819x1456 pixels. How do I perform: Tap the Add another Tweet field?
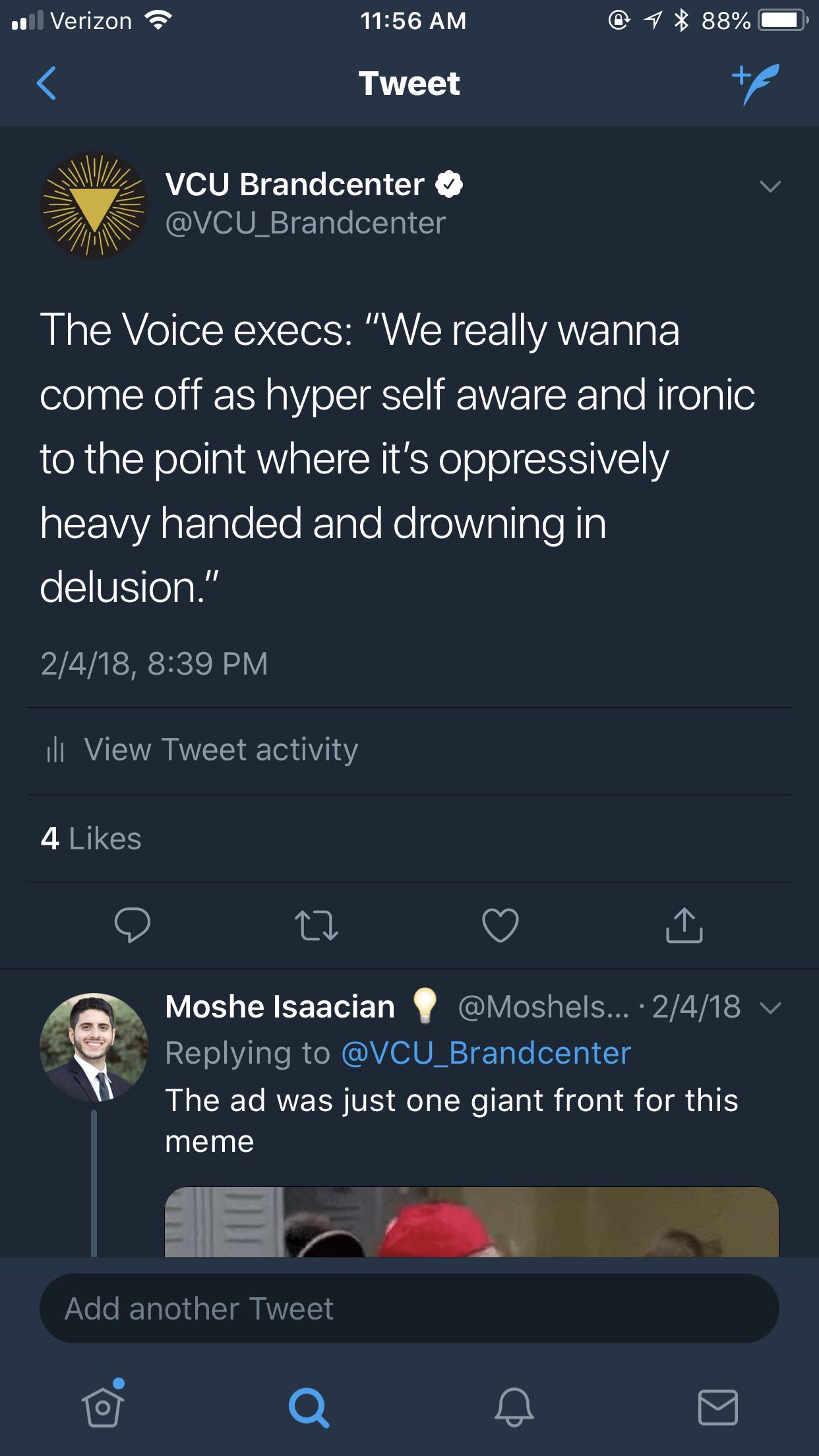pyautogui.click(x=409, y=1308)
